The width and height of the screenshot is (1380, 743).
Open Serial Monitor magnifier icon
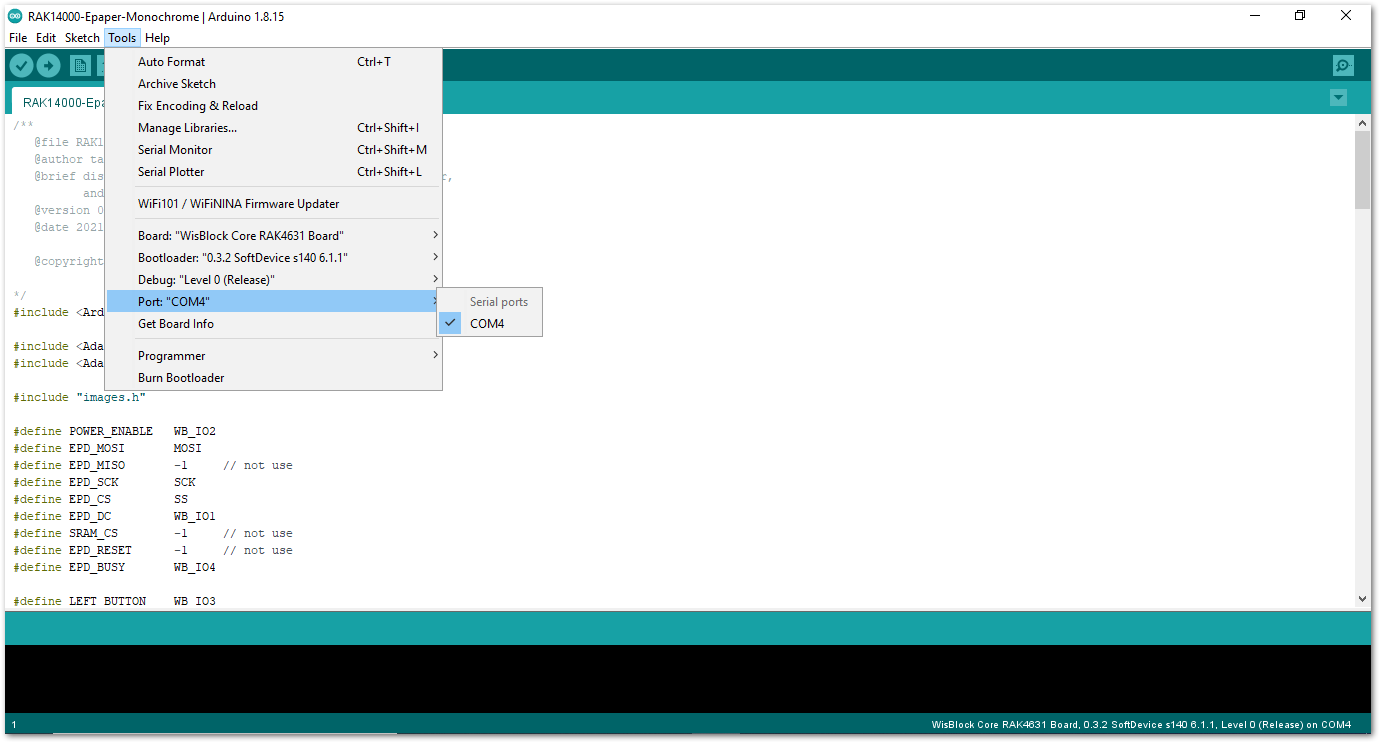tap(1343, 66)
